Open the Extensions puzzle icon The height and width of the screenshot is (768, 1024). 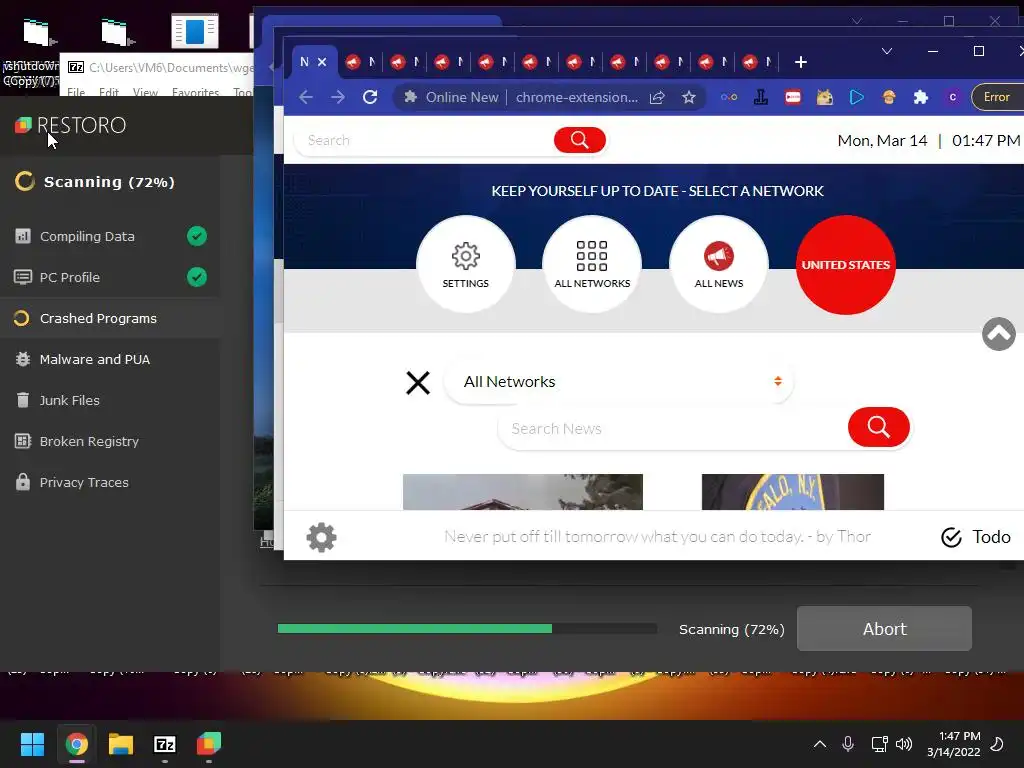tap(921, 97)
